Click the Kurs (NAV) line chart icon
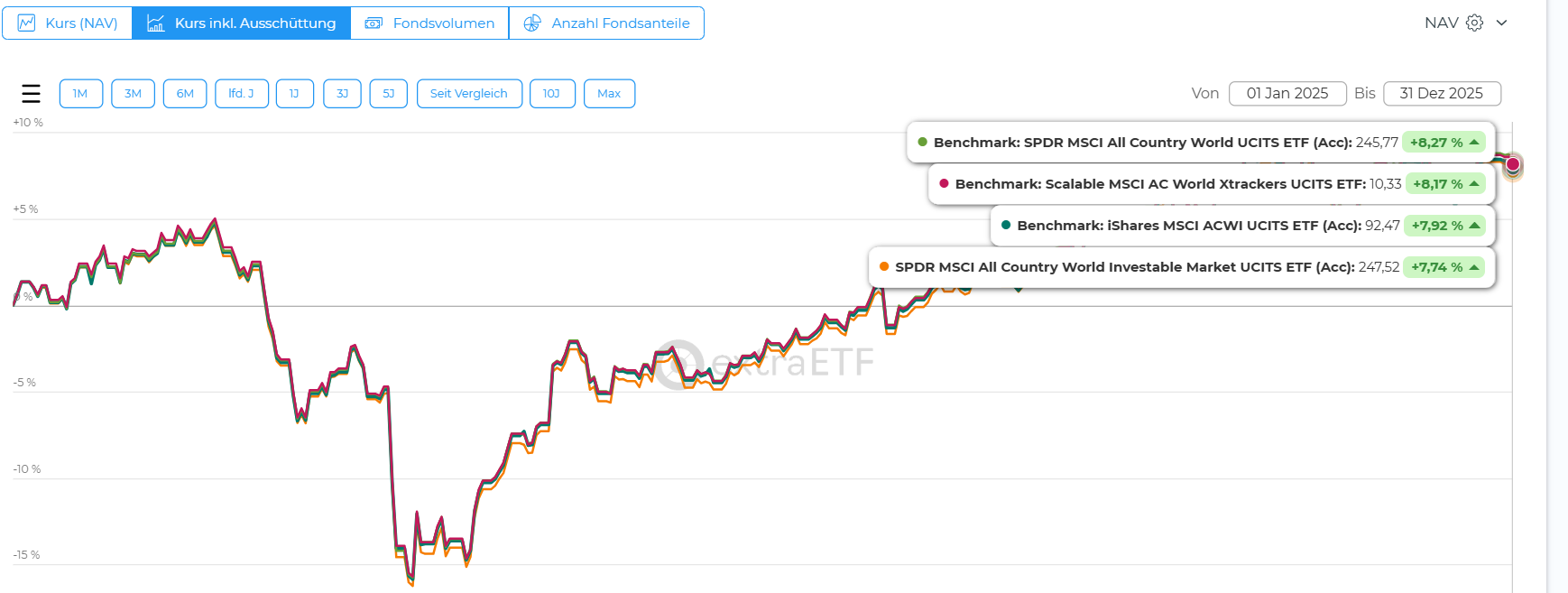Screen dimensions: 1568x593 [26, 23]
